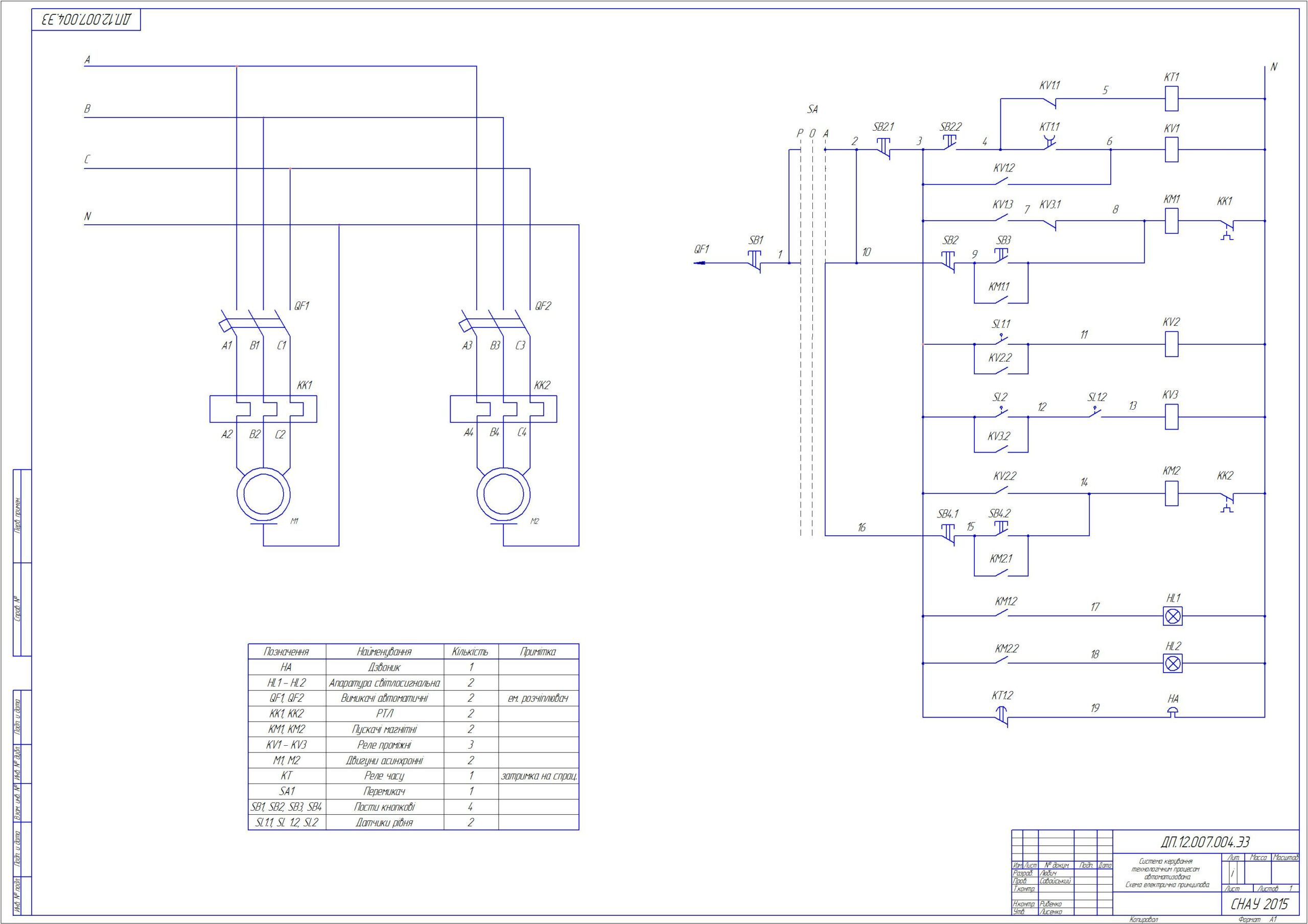Select the SL1.1 level sensor contact
The image size is (1308, 924).
[1001, 340]
